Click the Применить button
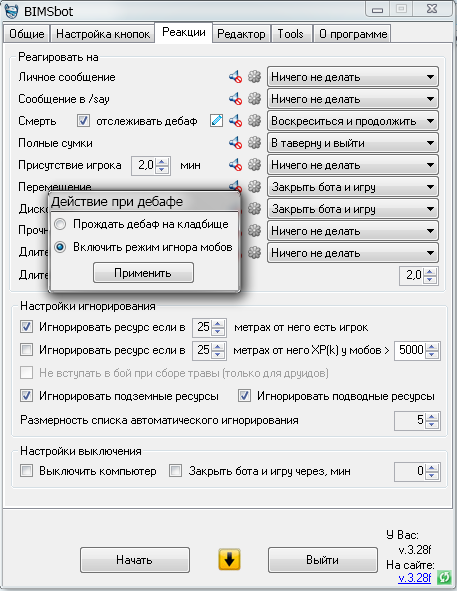Viewport: 457px width, 591px height. 143,273
